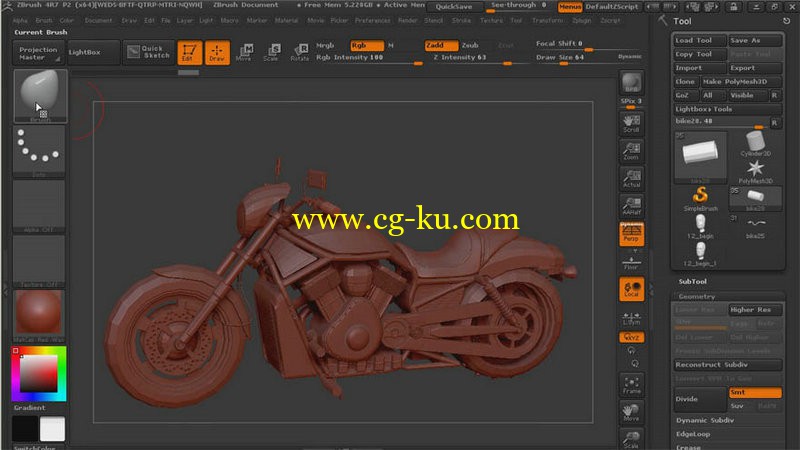Viewport: 800px width, 450px height.
Task: Open the Document menu
Action: pos(98,21)
